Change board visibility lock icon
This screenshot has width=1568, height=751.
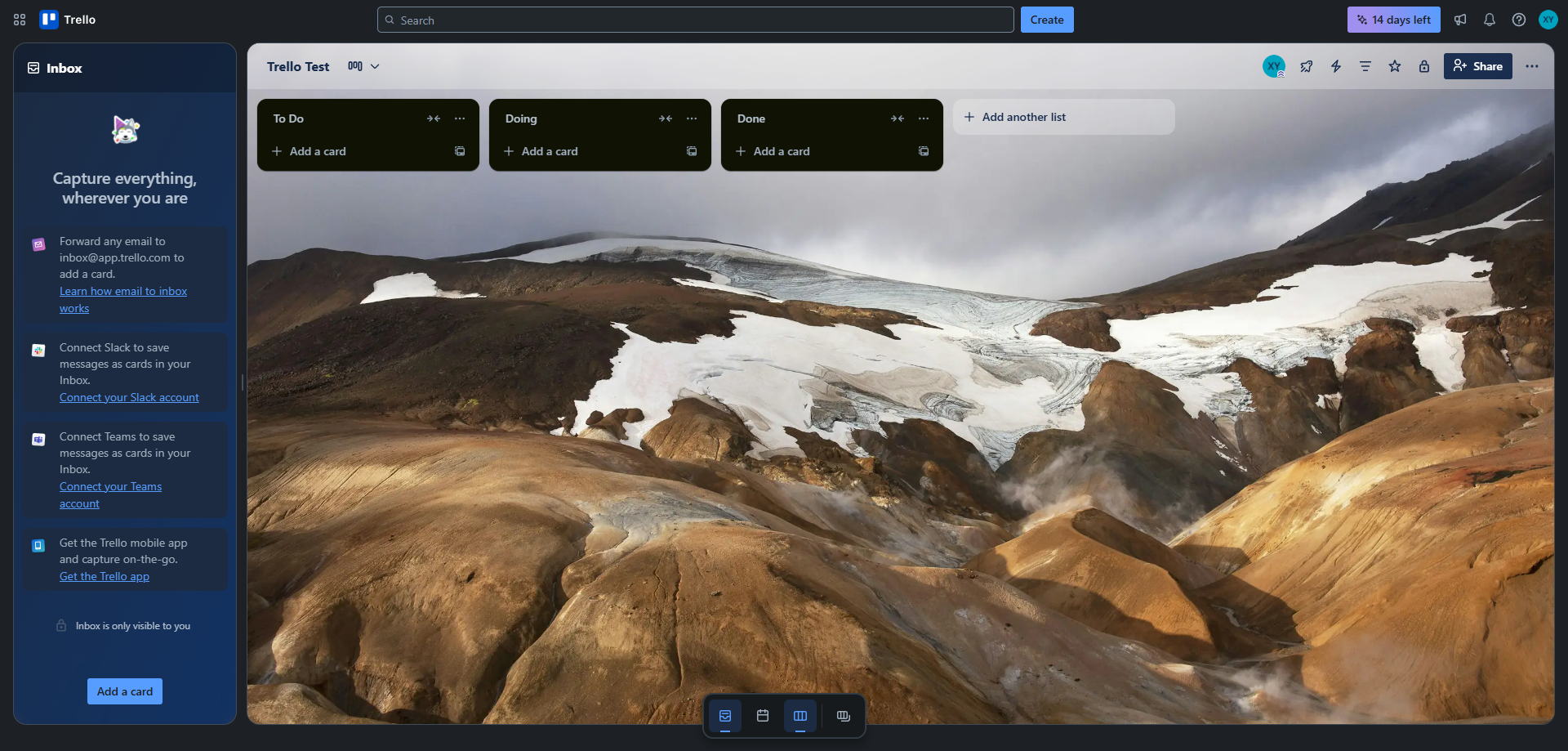point(1424,66)
